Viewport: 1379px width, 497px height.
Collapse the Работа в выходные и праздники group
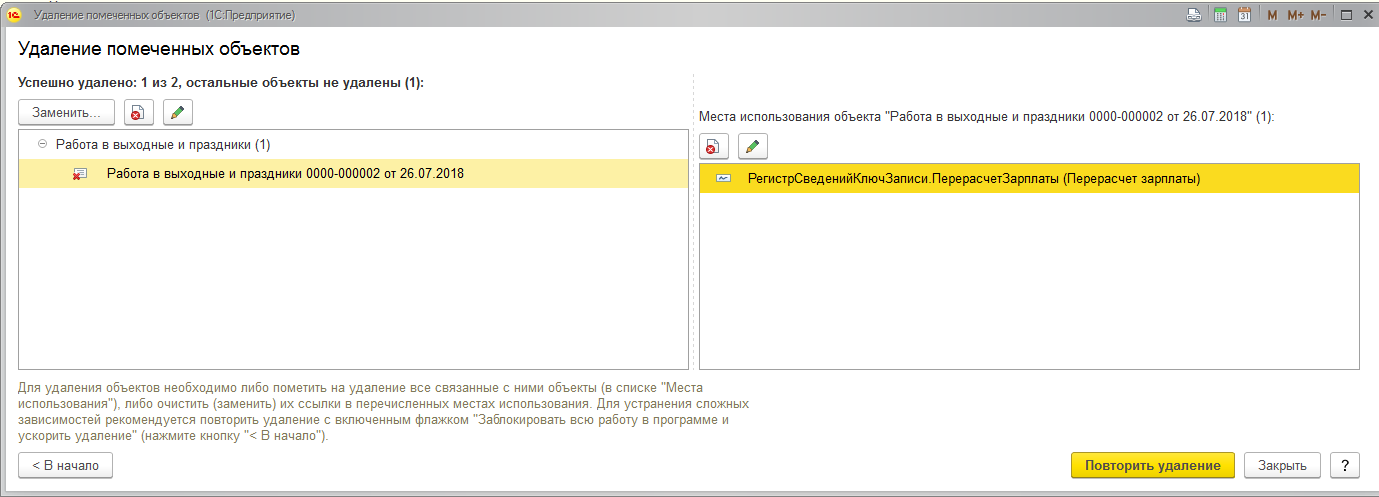(x=42, y=144)
